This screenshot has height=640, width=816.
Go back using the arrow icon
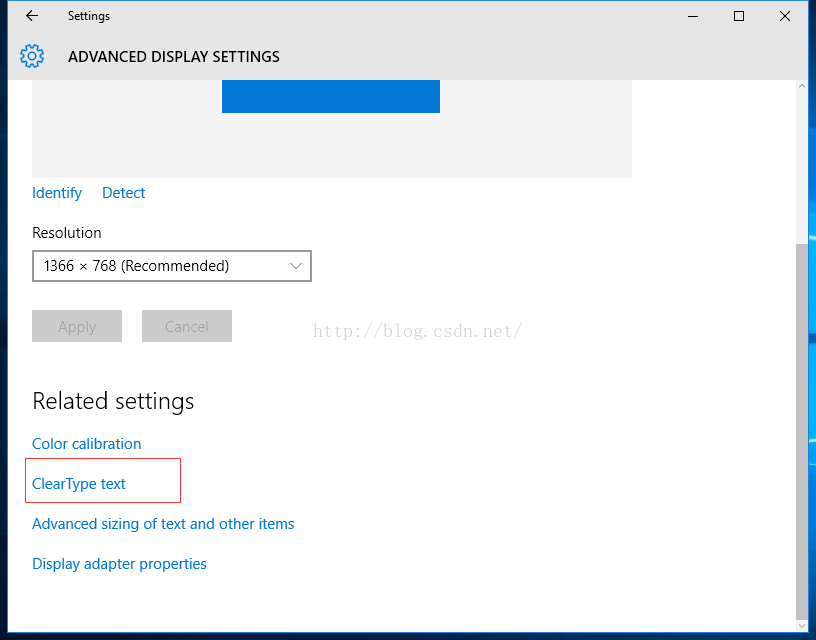point(32,16)
